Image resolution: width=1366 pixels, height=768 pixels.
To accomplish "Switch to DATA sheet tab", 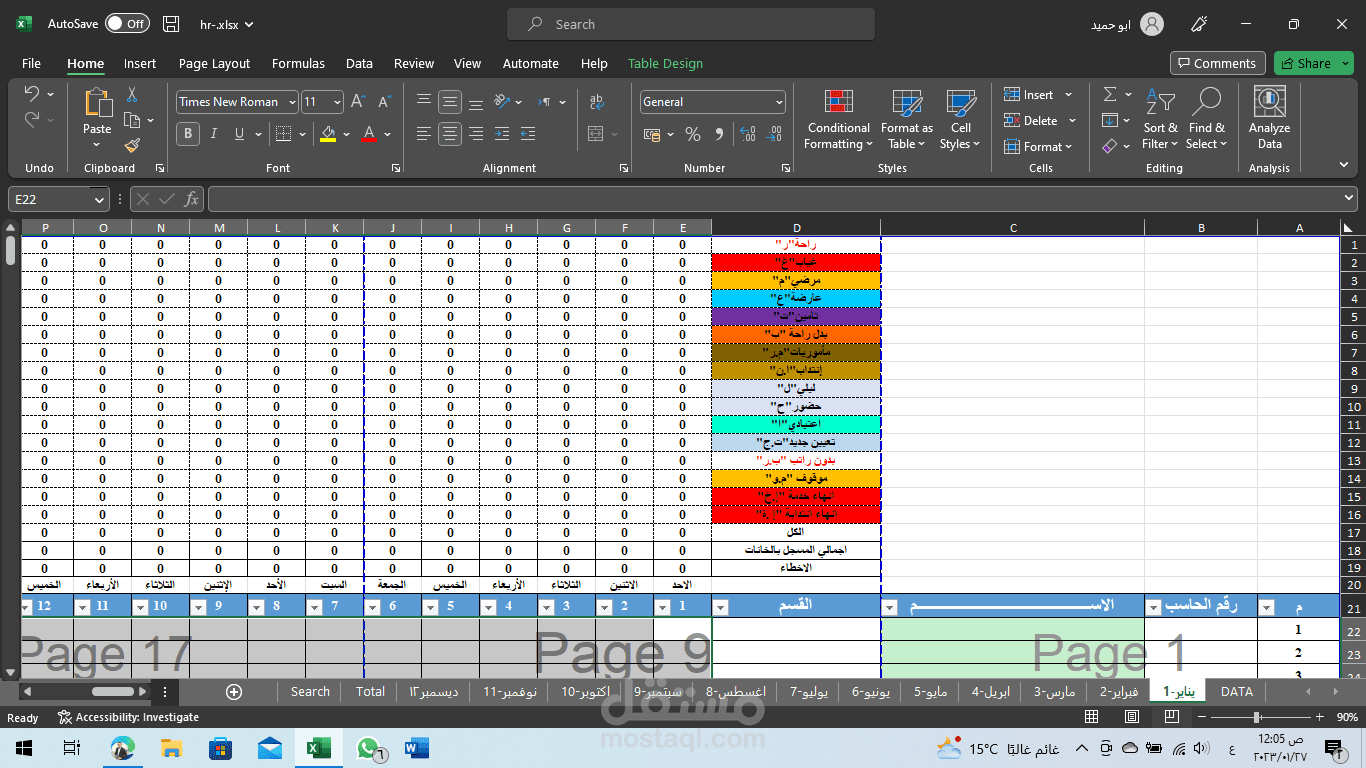I will [x=1237, y=691].
